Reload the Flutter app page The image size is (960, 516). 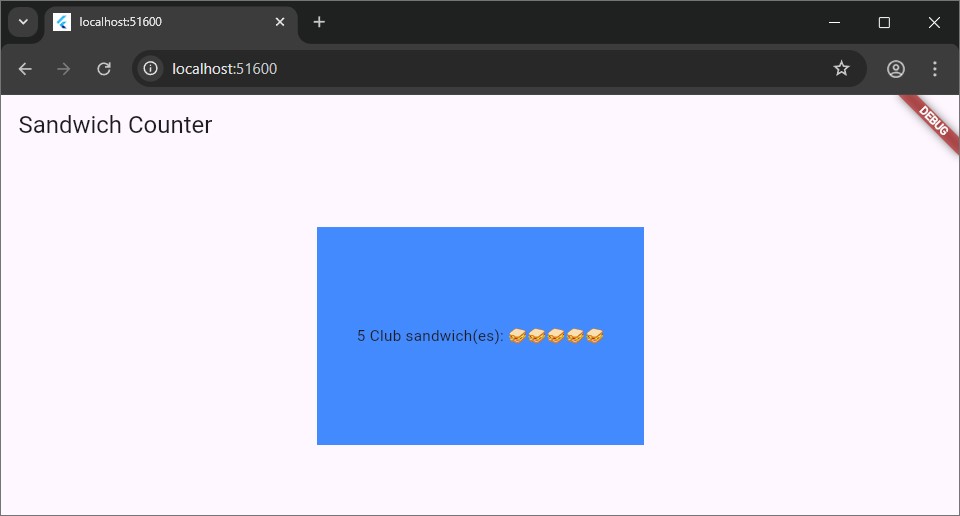tap(103, 69)
